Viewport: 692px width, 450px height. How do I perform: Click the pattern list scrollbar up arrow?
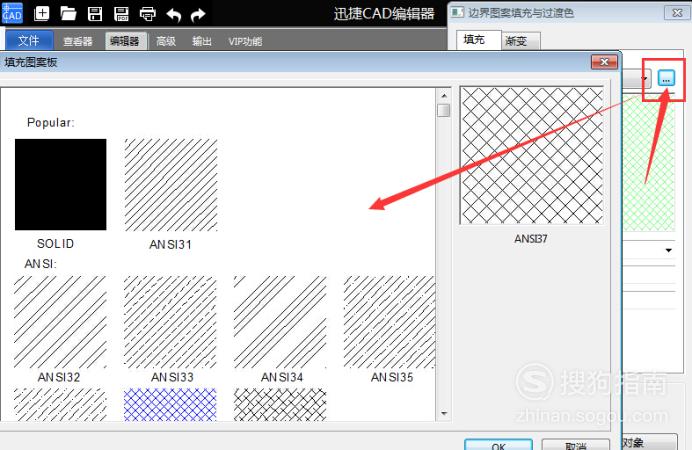[x=444, y=95]
